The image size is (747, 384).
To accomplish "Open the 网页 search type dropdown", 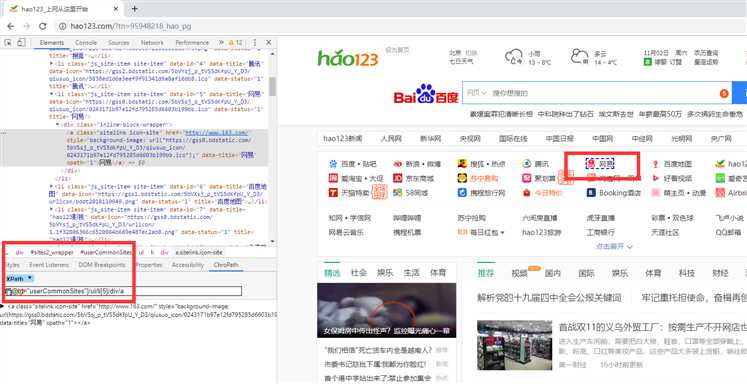I will pos(477,93).
